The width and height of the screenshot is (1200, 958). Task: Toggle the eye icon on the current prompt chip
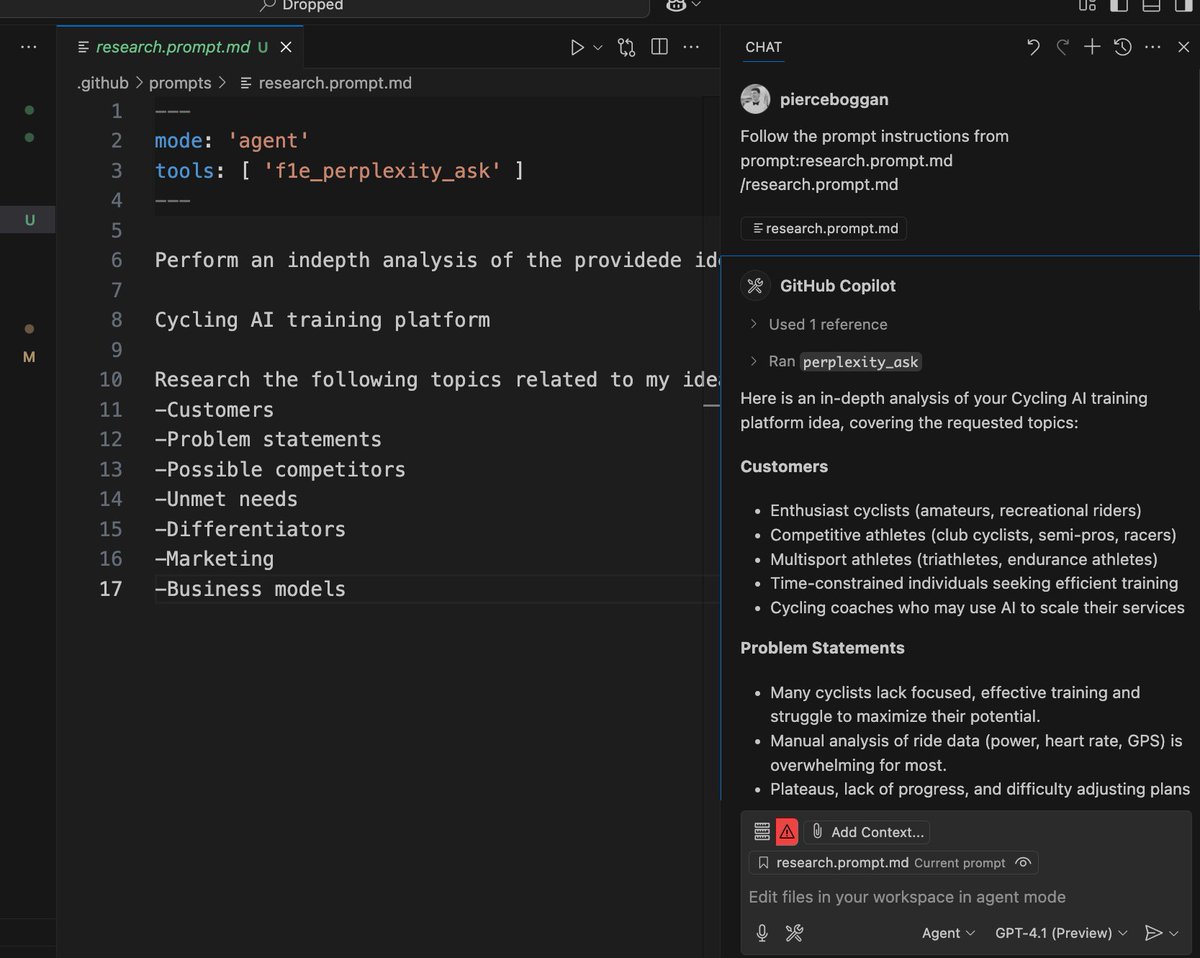point(1022,862)
